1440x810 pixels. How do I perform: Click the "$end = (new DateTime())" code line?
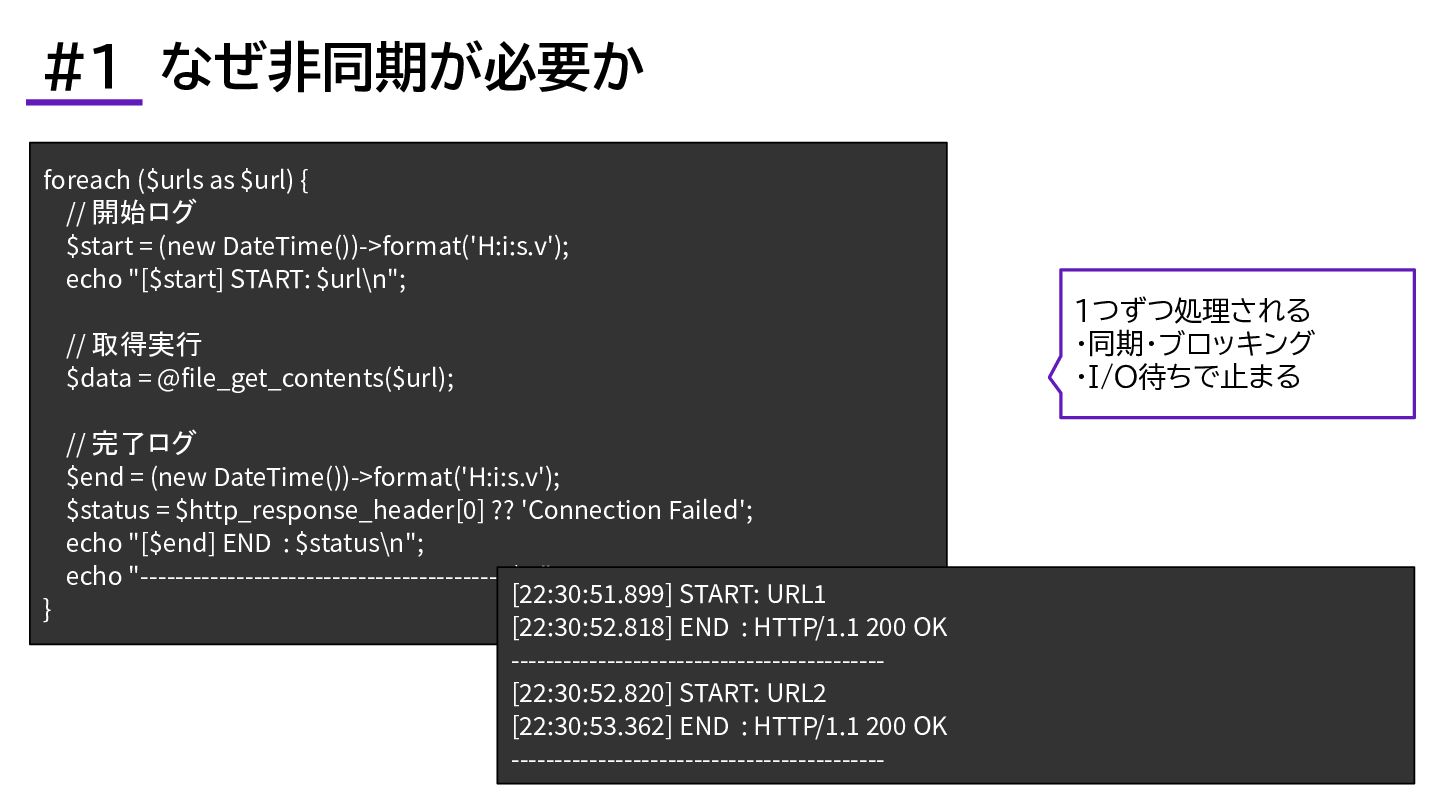pos(313,476)
